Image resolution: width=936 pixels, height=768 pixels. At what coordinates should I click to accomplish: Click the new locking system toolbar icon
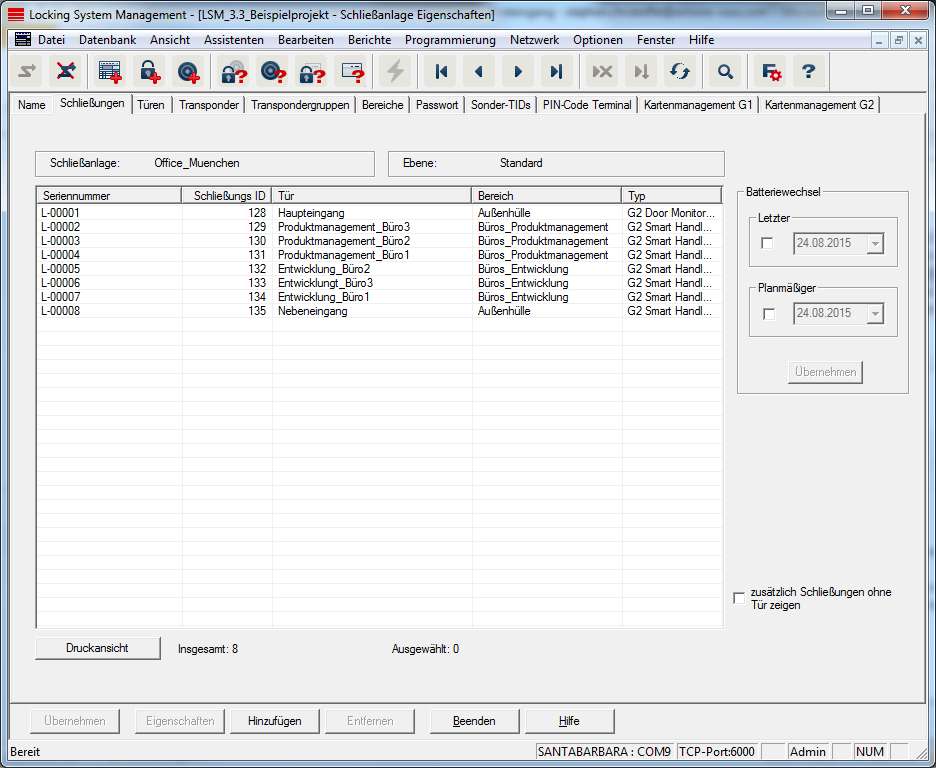[109, 71]
